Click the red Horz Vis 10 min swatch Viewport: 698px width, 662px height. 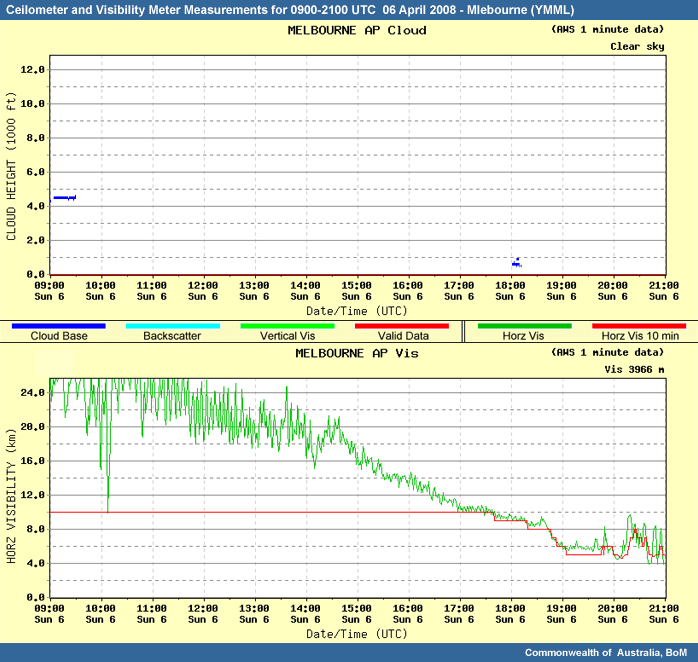[x=639, y=326]
